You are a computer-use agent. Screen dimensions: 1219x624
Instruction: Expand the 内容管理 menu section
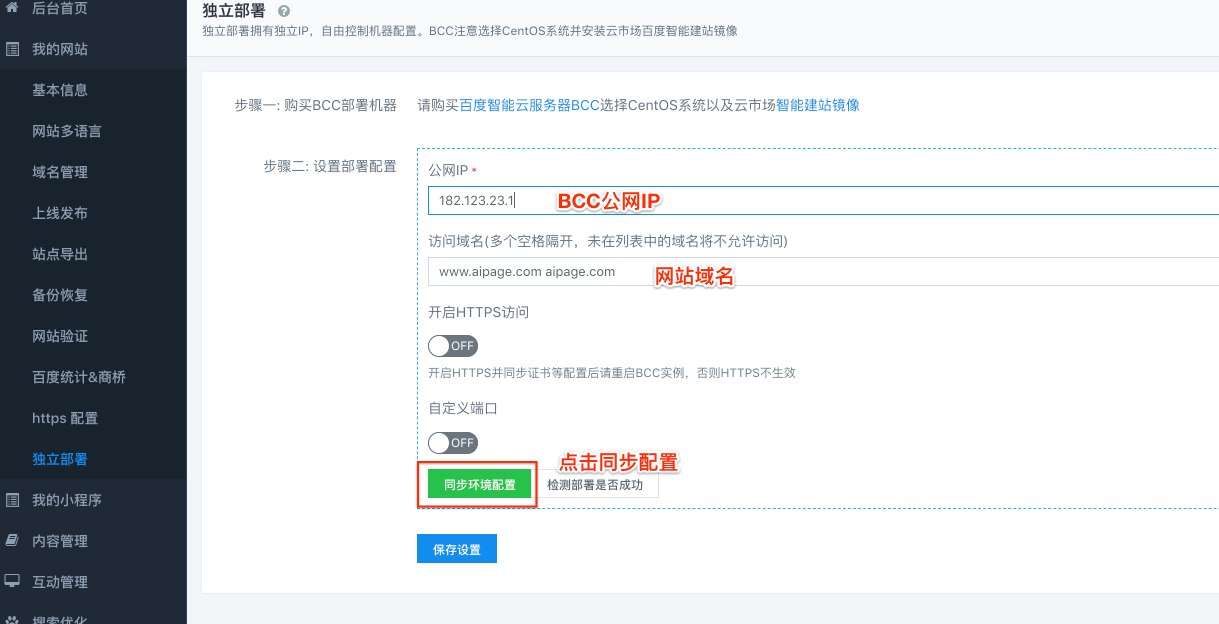tap(60, 541)
